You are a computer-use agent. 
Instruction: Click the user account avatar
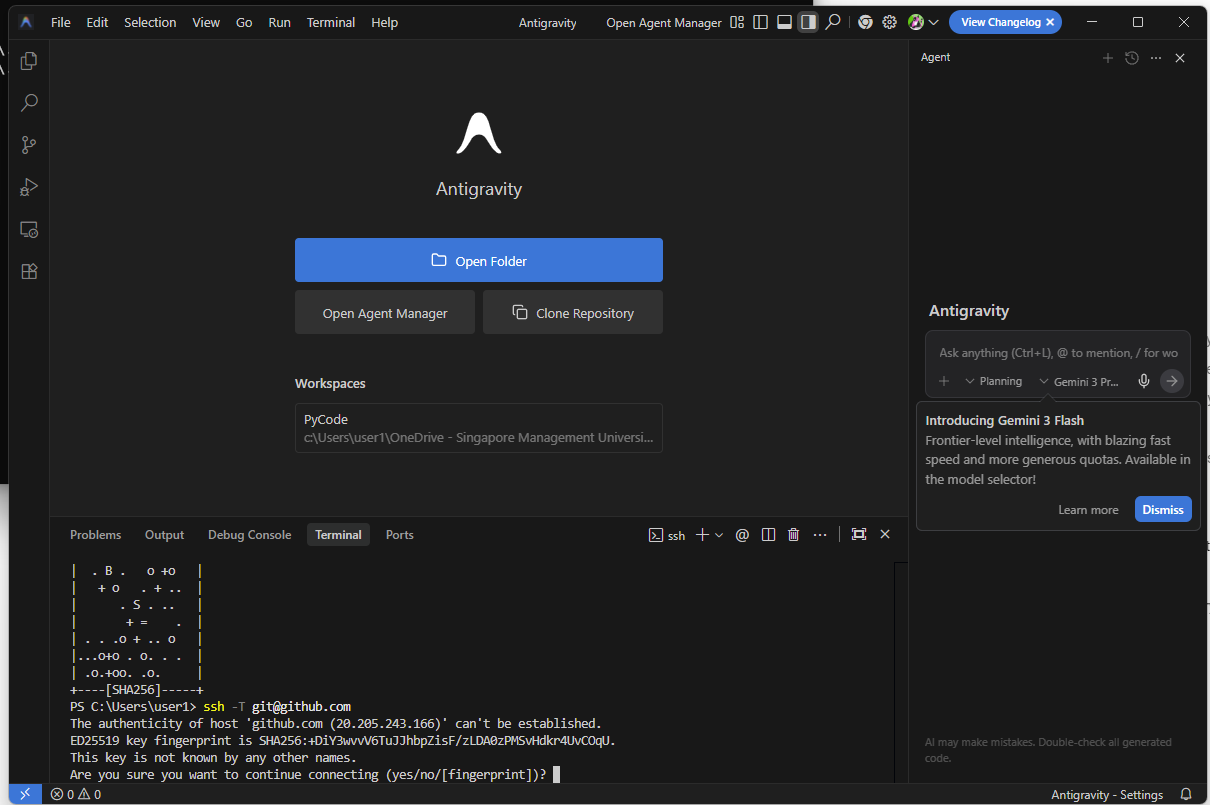[916, 22]
